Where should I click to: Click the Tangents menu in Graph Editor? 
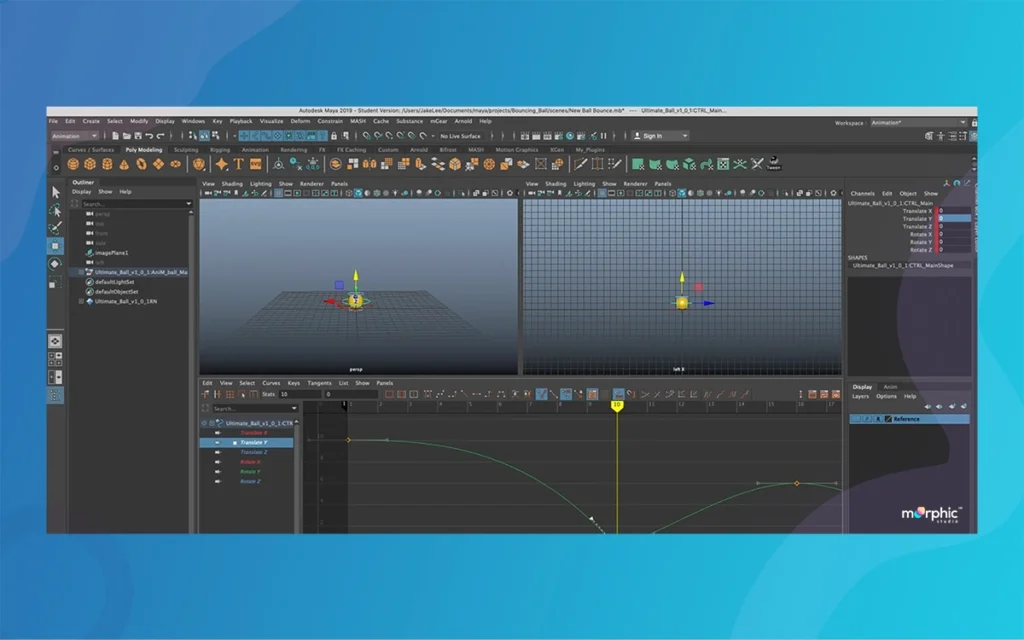(319, 383)
